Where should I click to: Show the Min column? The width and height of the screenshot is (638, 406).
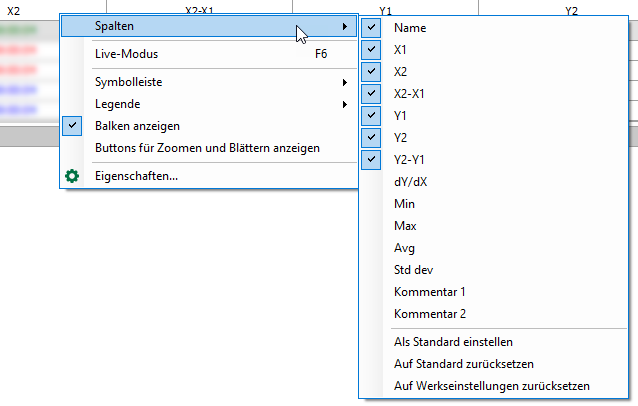[x=404, y=203]
